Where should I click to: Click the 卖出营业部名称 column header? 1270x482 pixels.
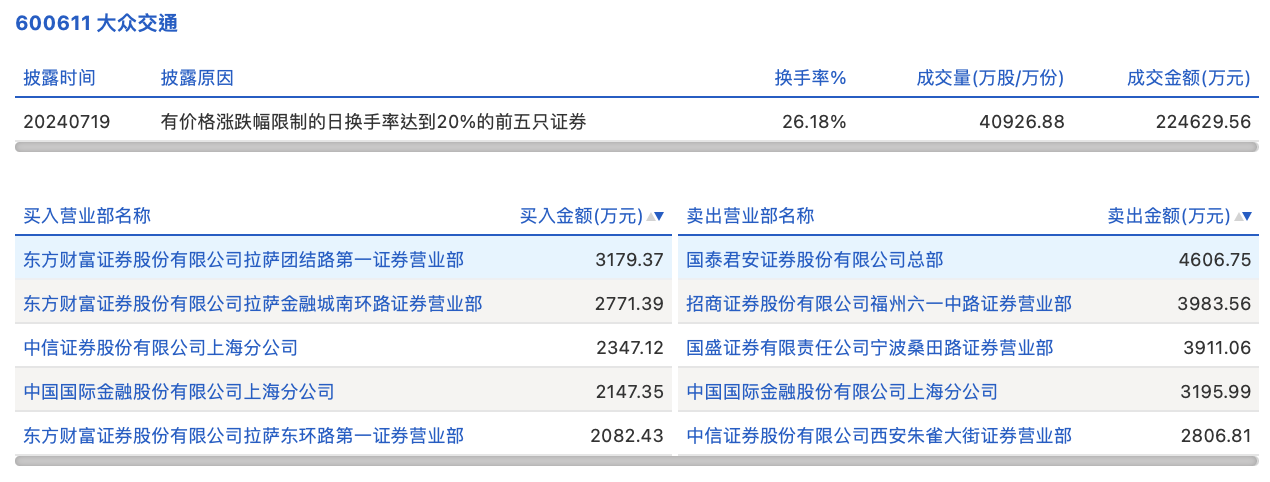(750, 216)
